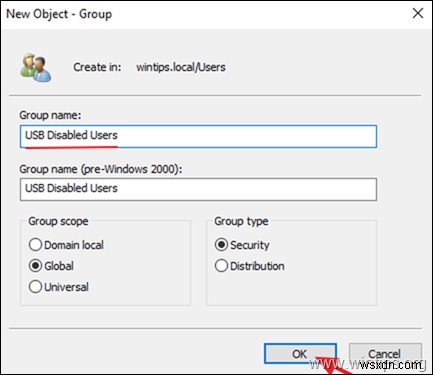Click the wintips.local/Users path text

click(181, 67)
